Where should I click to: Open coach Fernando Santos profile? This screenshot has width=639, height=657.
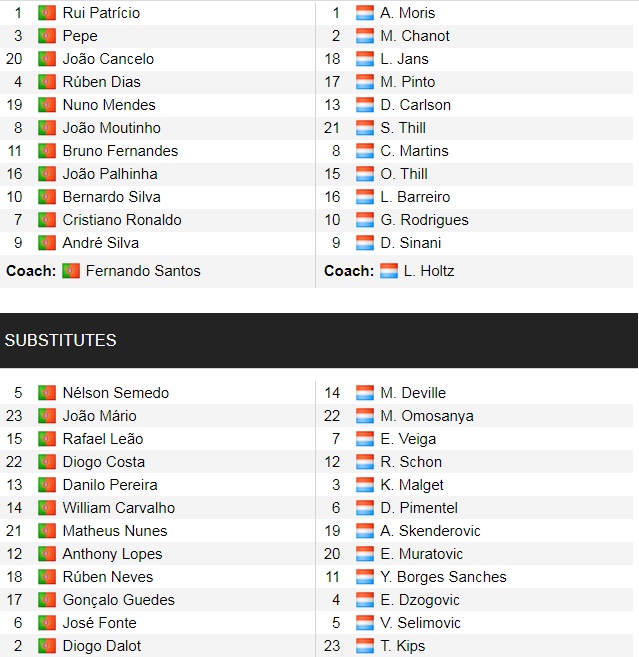pos(143,271)
